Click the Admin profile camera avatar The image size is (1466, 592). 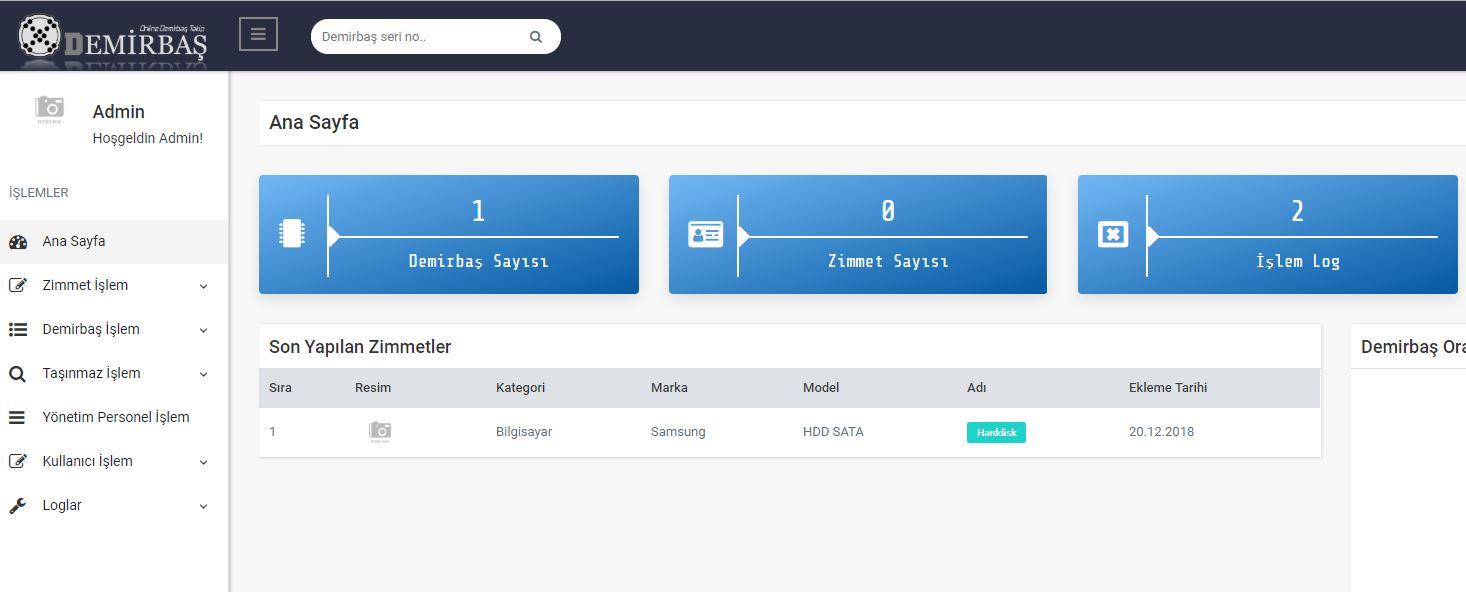point(49,108)
